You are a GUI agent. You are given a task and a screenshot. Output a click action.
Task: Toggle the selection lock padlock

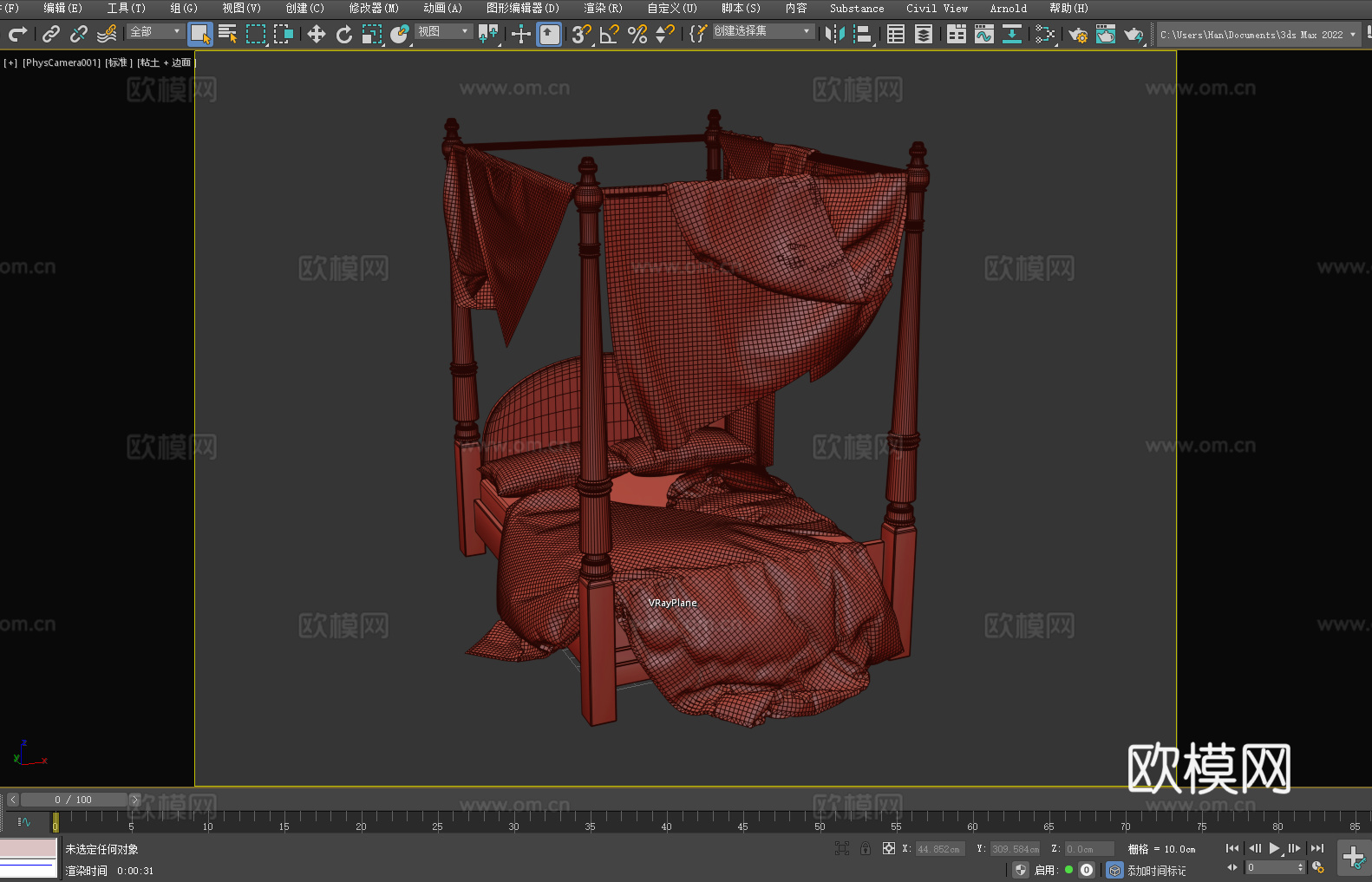point(866,848)
